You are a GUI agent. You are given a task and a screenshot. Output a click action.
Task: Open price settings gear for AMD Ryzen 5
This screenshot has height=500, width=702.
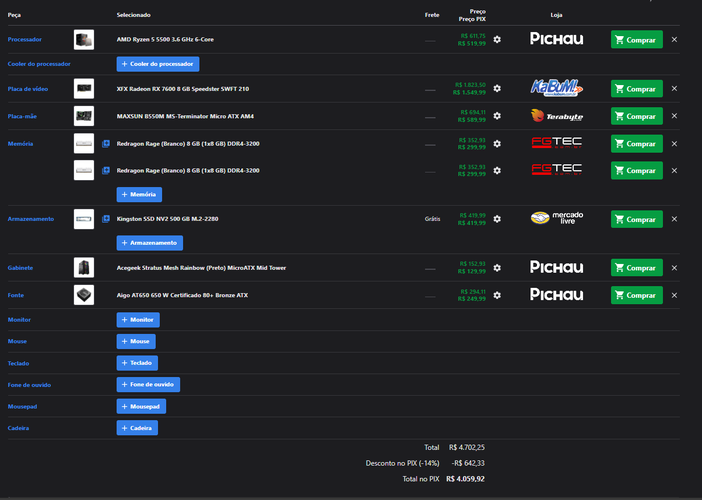(497, 39)
